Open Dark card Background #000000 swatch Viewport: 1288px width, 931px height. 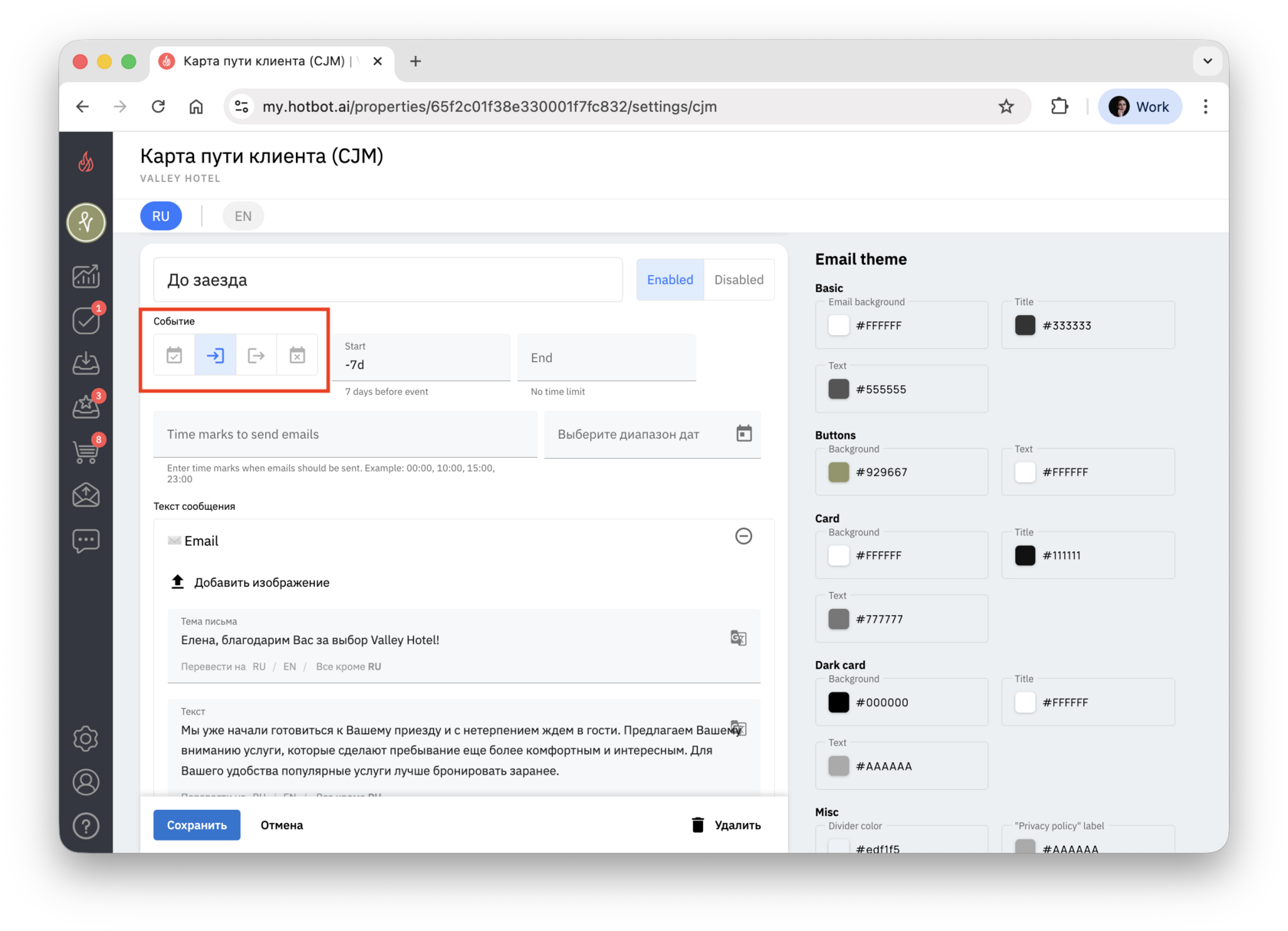click(839, 702)
